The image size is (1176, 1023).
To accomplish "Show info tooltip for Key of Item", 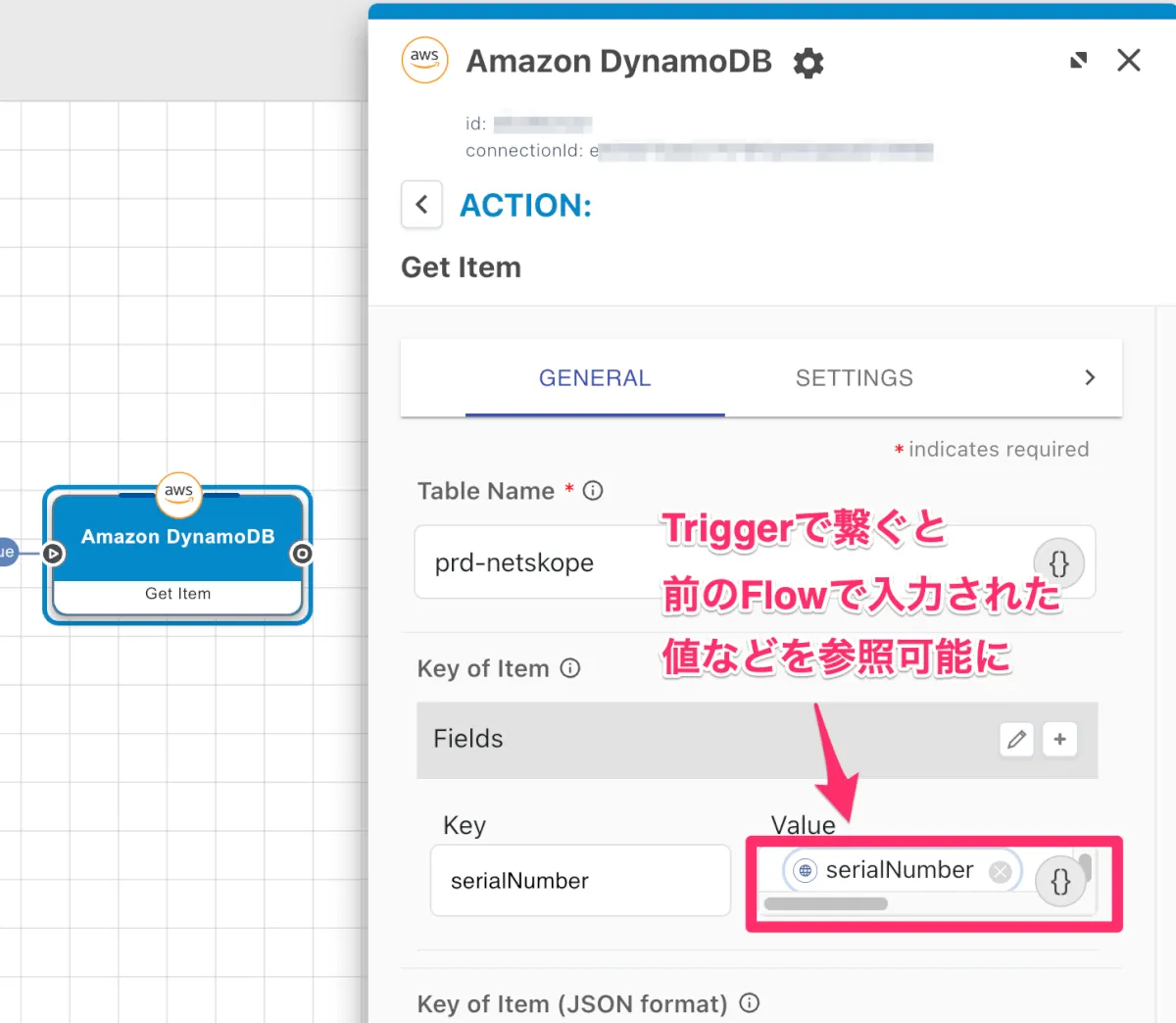I will click(x=570, y=668).
